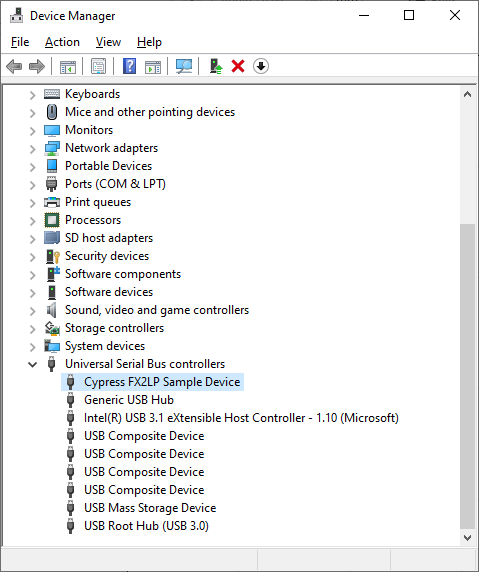Image resolution: width=479 pixels, height=572 pixels.
Task: Click the Back arrow toolbar icon
Action: pos(14,66)
